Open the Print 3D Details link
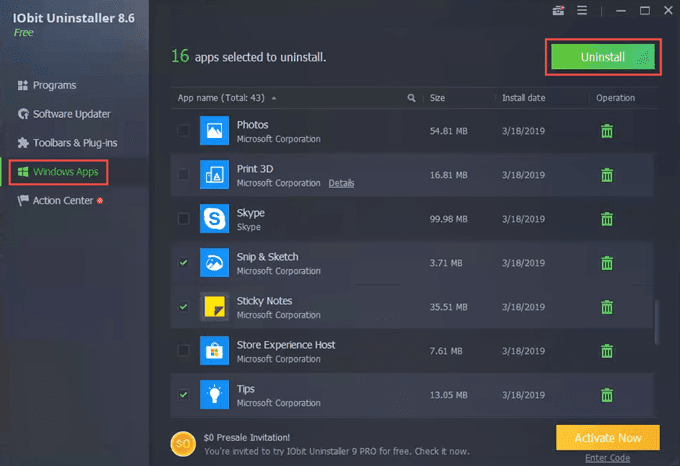 point(341,183)
